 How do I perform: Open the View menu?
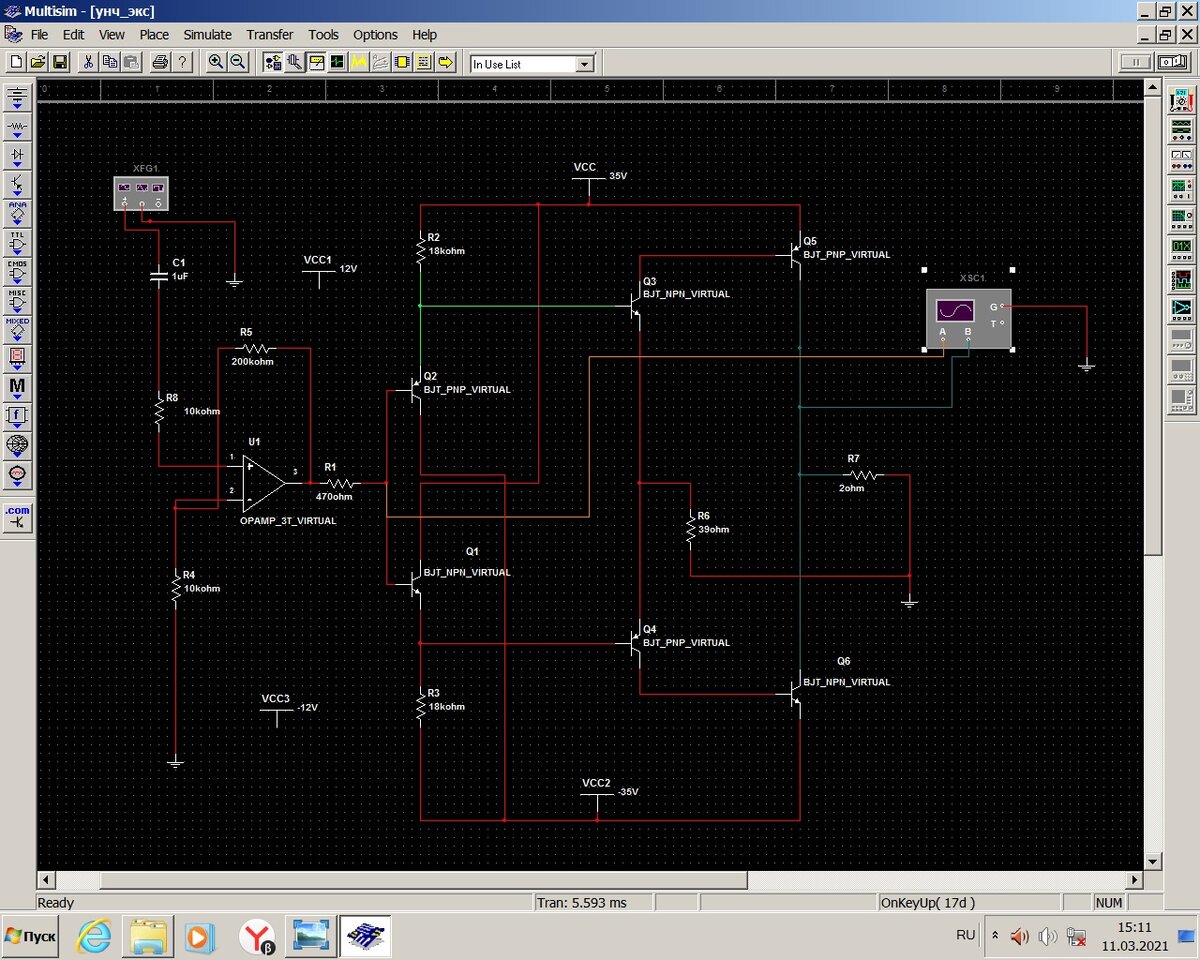point(112,34)
